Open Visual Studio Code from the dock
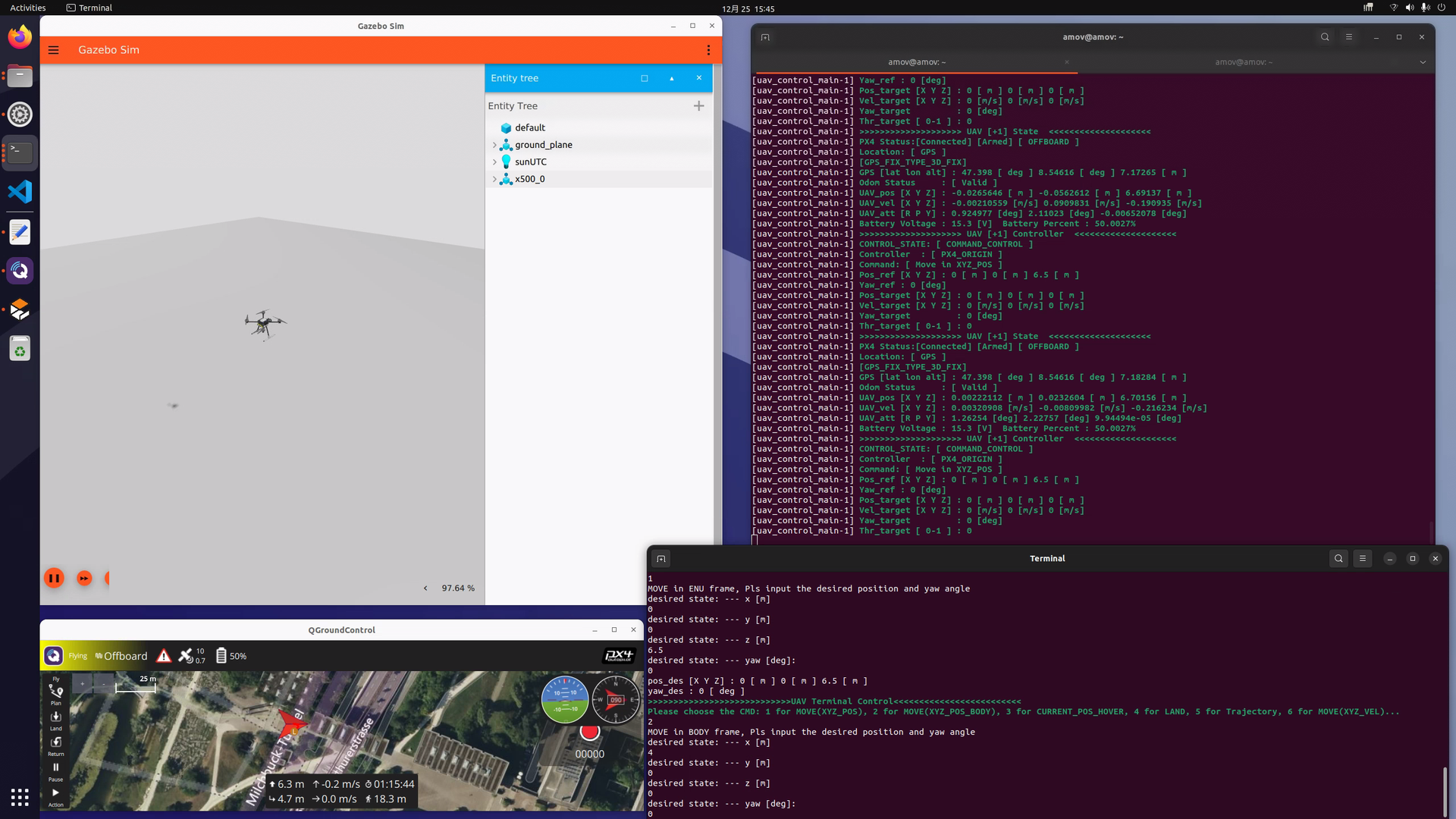 [20, 192]
